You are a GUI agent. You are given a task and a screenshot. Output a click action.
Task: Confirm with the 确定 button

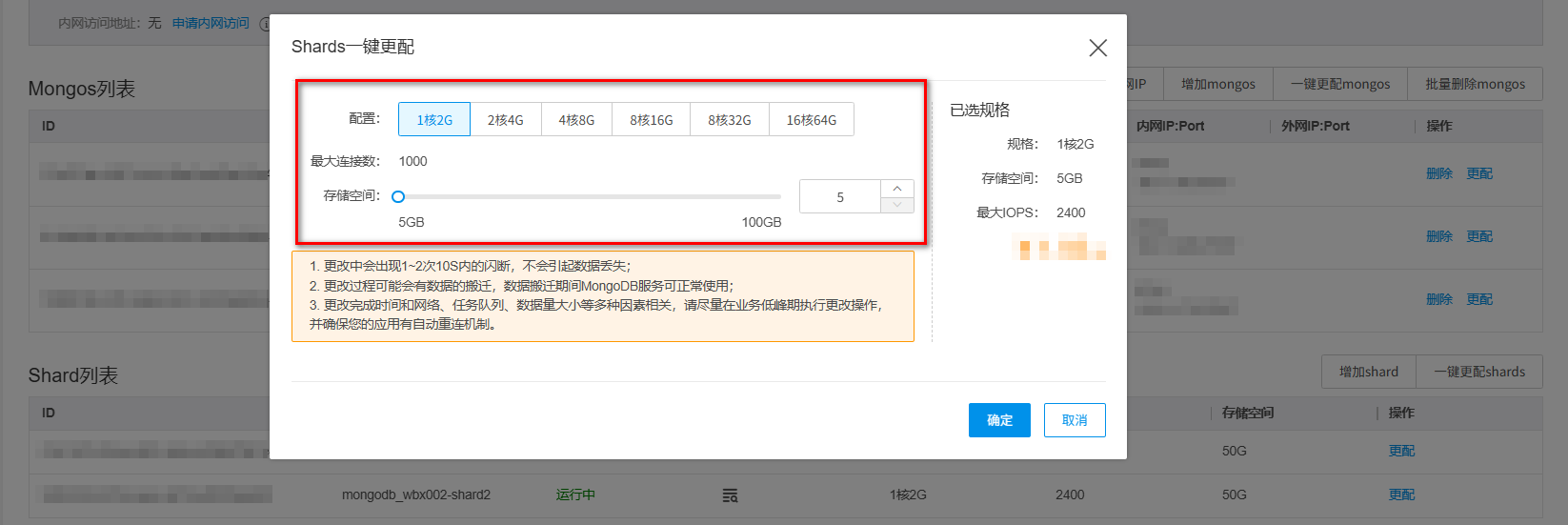[x=999, y=420]
